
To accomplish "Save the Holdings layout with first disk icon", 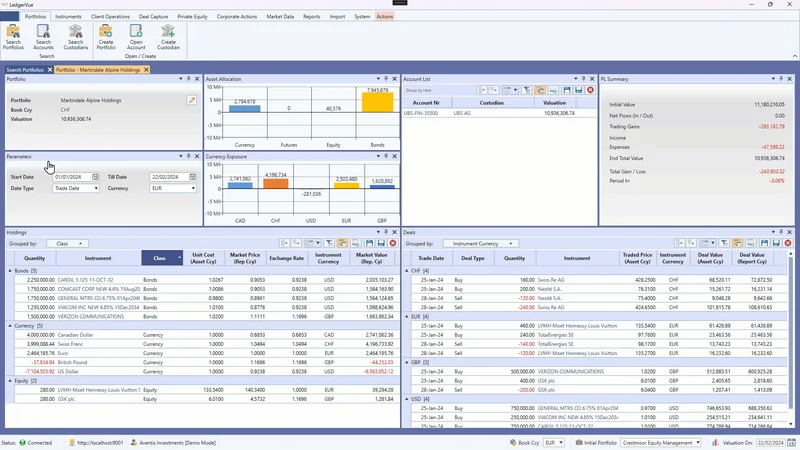I will click(x=370, y=243).
